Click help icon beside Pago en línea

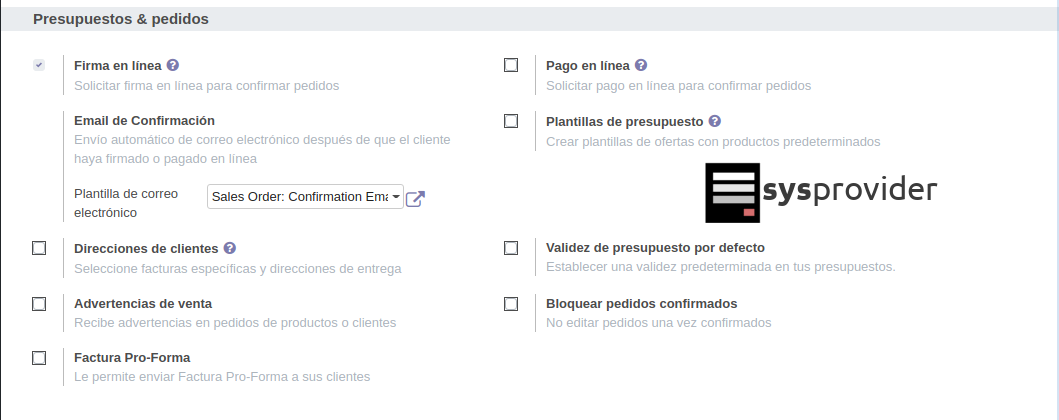pyautogui.click(x=641, y=65)
